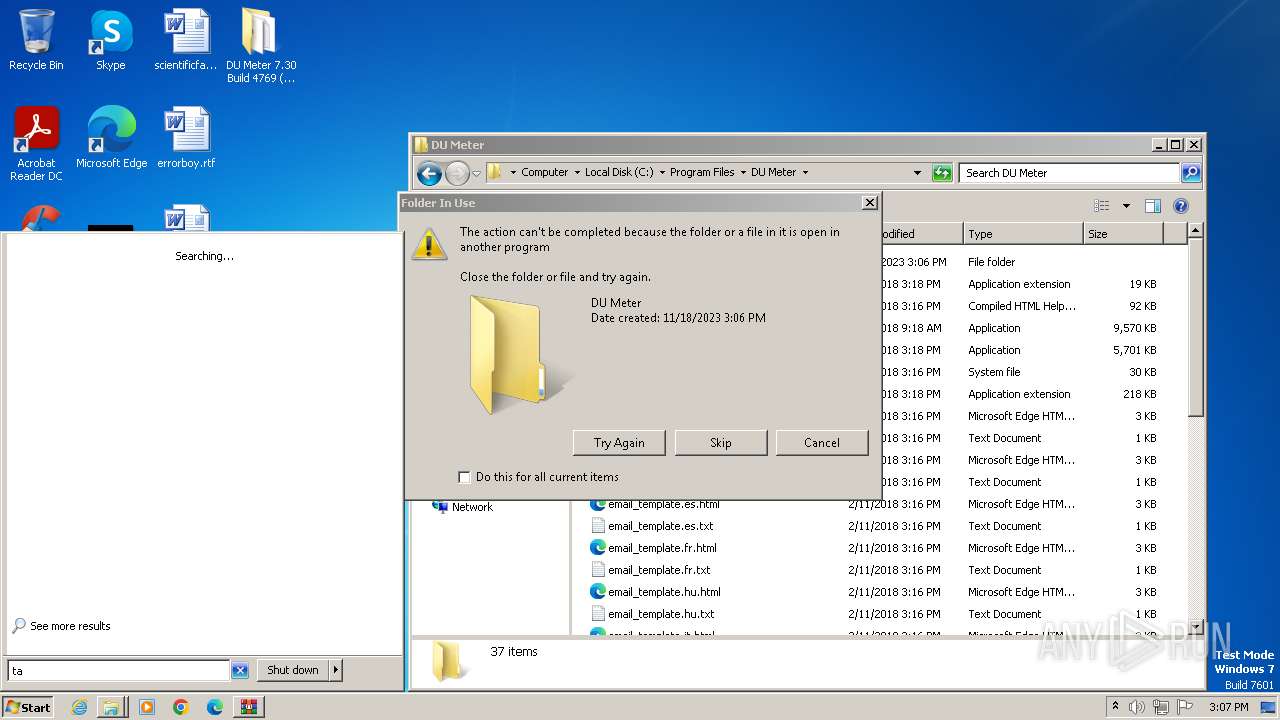Screen dimensions: 1280x720
Task: Clear the Start menu search with X
Action: [x=240, y=671]
